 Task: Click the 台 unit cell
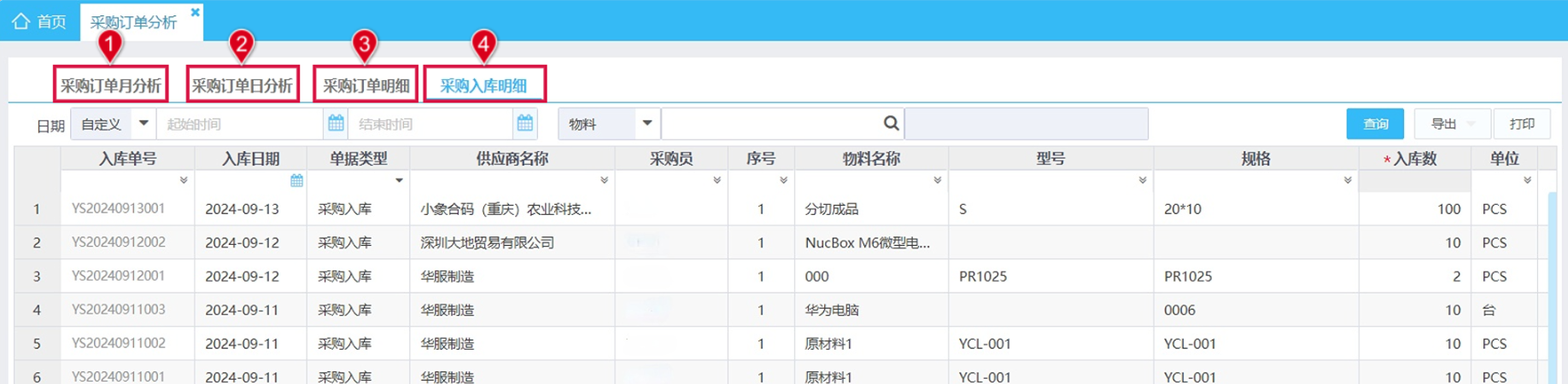click(x=1504, y=310)
